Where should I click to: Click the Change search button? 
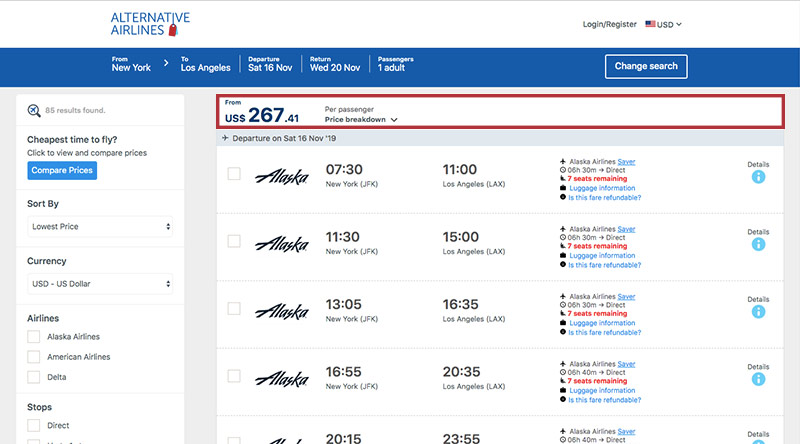pyautogui.click(x=646, y=66)
